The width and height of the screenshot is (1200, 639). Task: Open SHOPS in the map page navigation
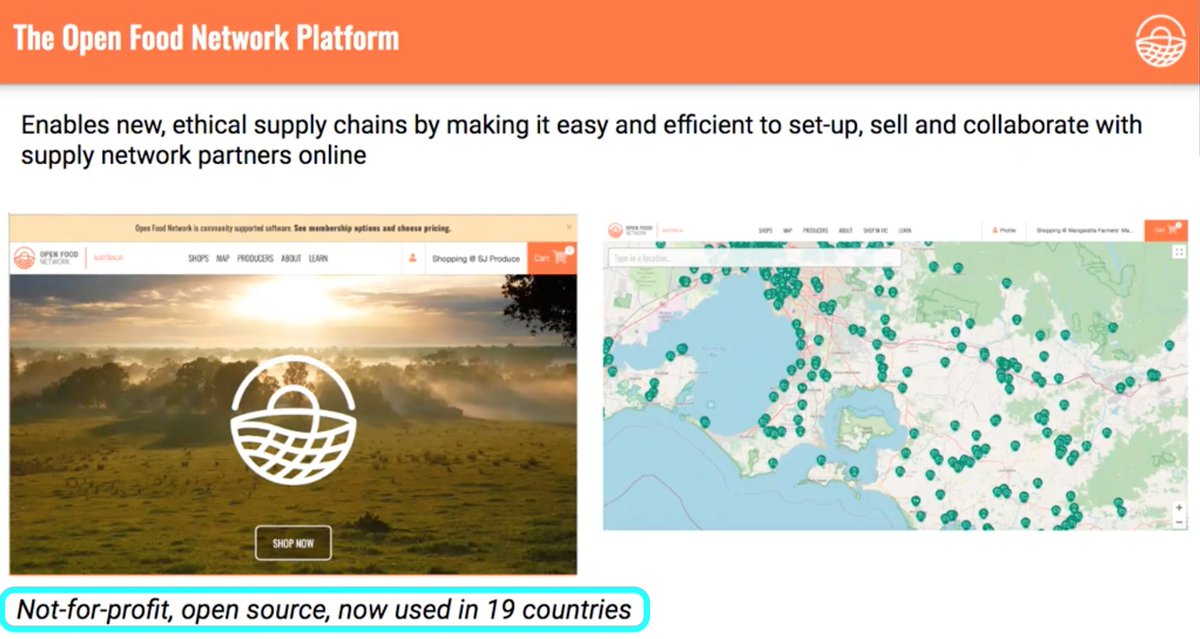(765, 230)
